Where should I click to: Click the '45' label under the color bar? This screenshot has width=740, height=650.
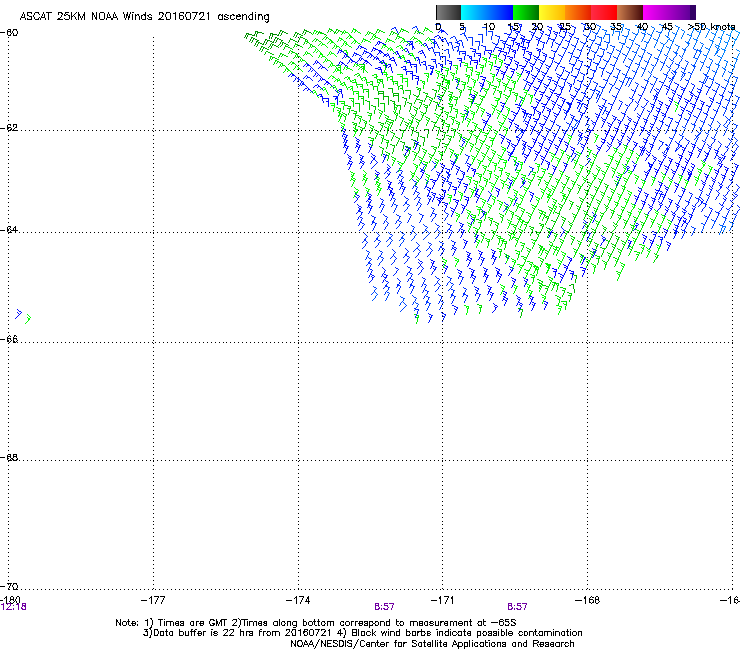[x=667, y=27]
